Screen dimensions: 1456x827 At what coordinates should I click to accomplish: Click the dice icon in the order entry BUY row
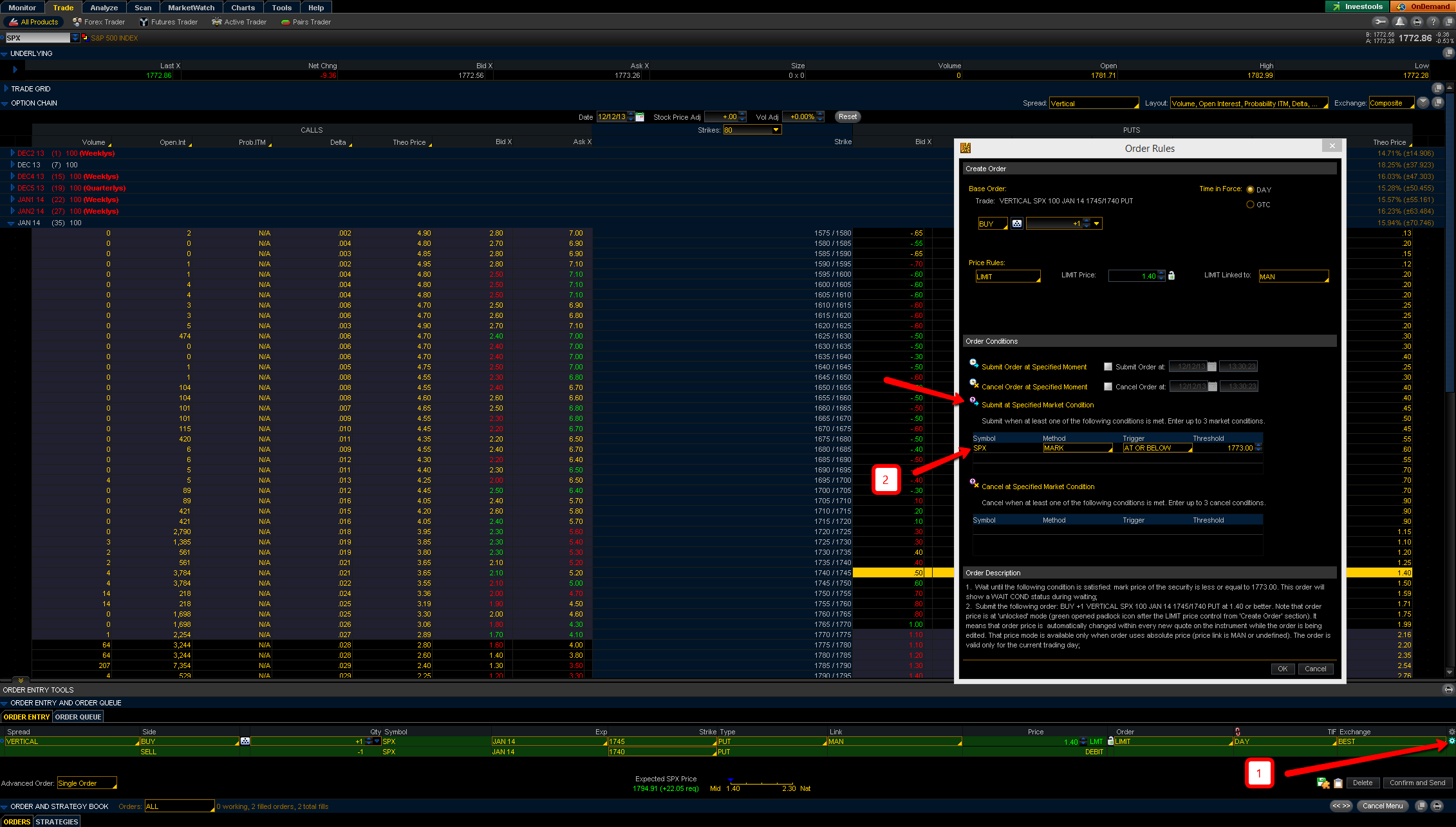pyautogui.click(x=245, y=741)
